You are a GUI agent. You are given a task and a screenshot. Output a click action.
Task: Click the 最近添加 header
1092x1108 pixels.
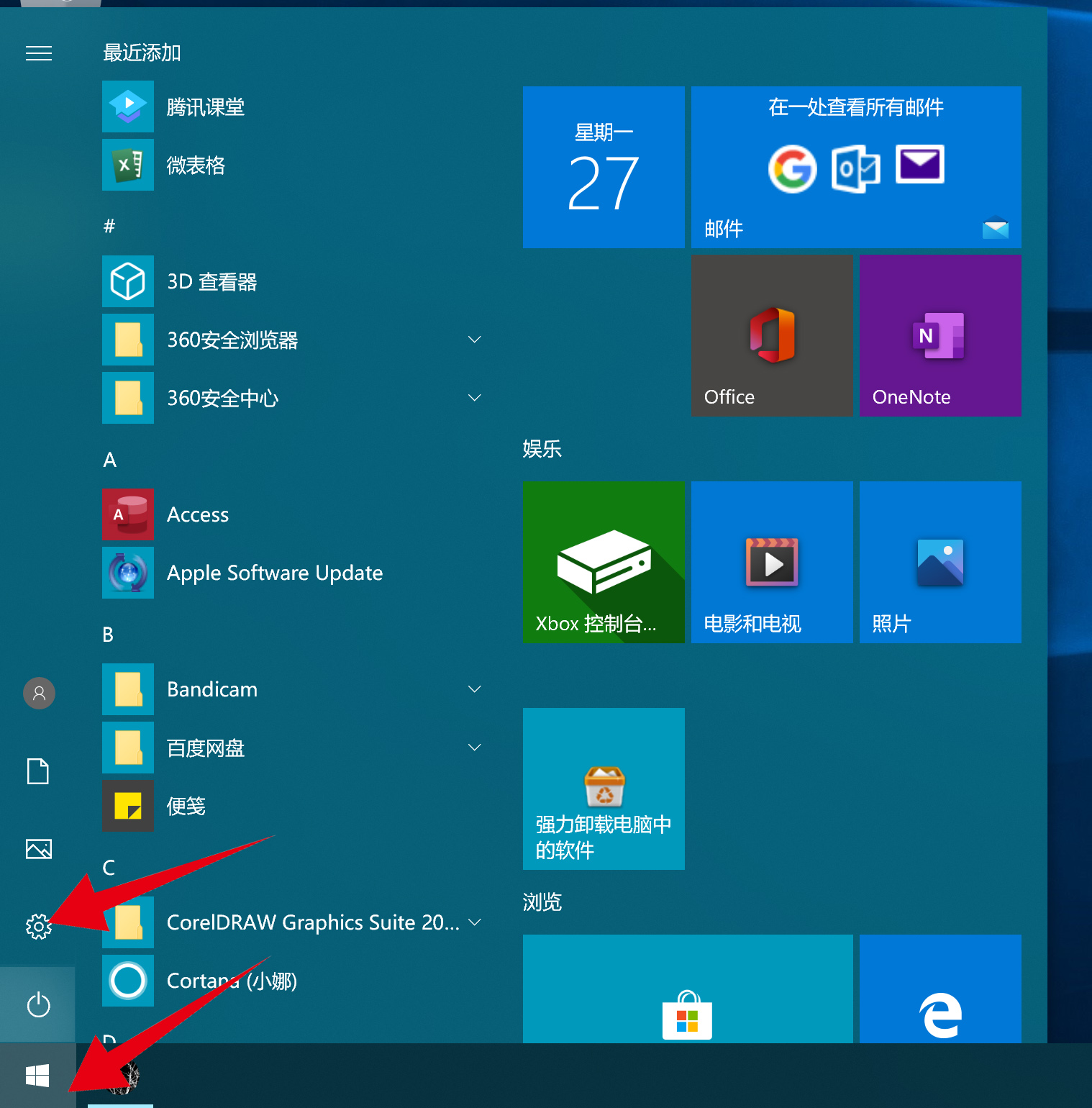click(142, 53)
